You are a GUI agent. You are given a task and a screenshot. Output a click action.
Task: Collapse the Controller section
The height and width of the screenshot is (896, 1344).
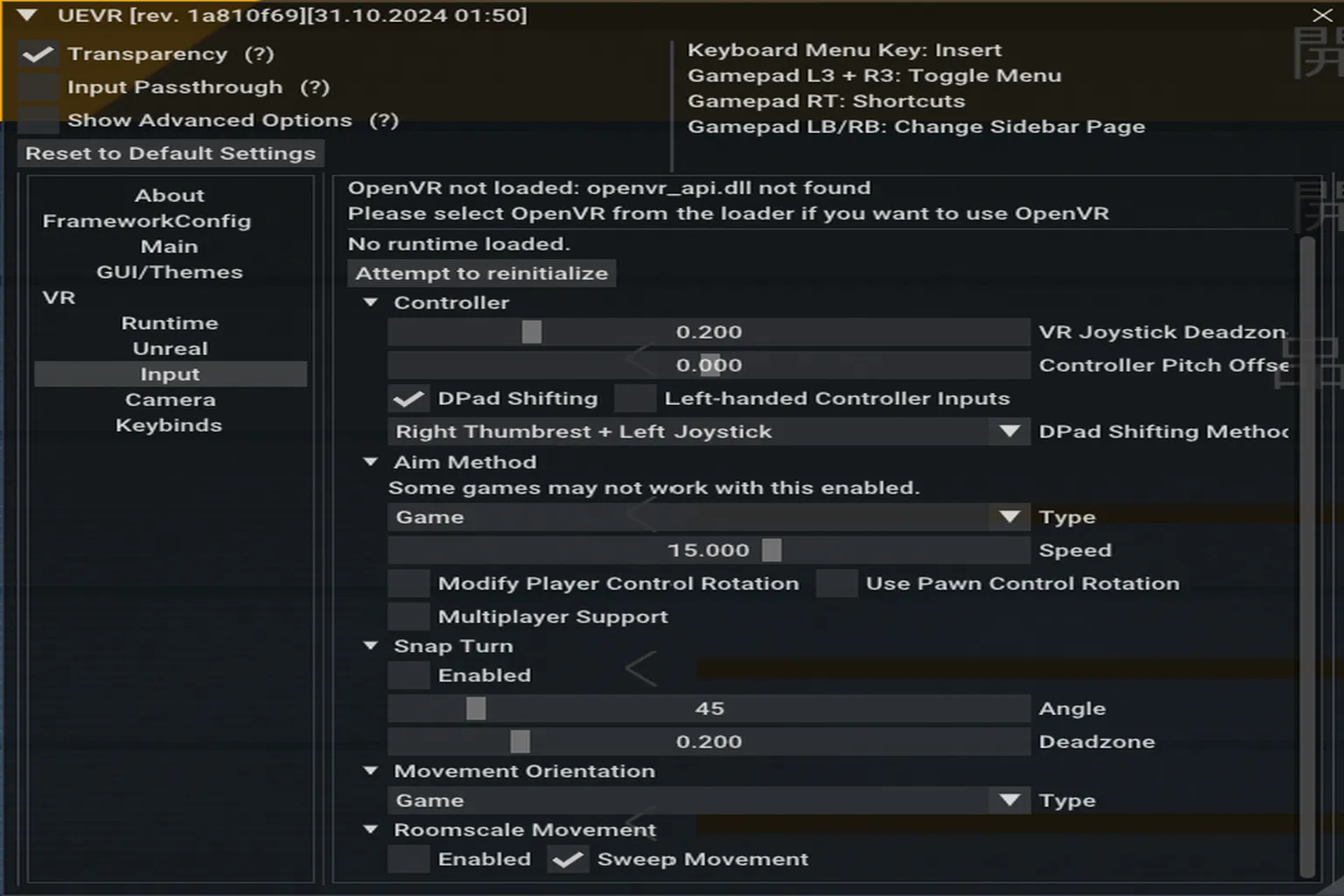[x=371, y=303]
